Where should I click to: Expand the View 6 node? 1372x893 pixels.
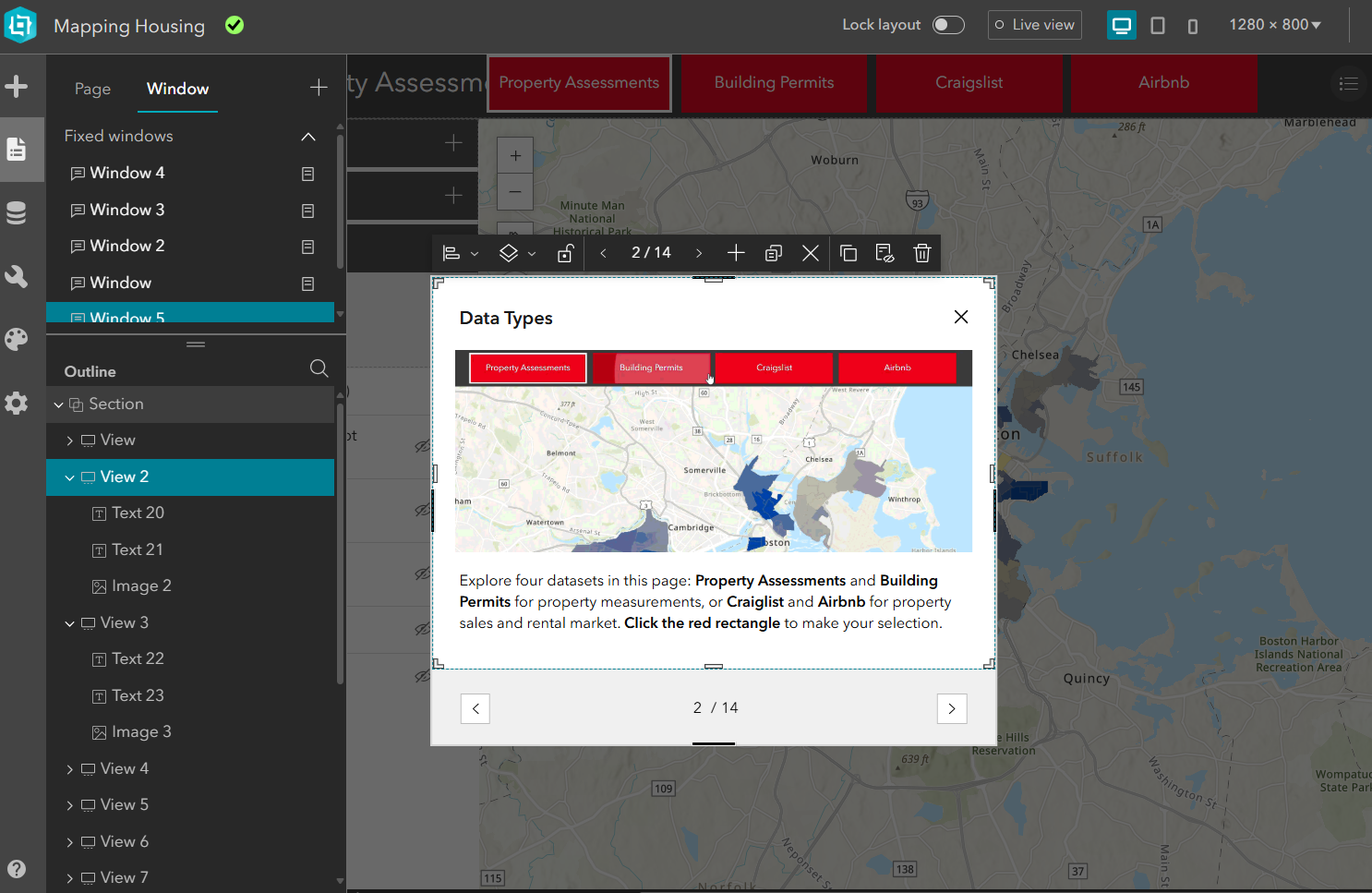coord(70,842)
